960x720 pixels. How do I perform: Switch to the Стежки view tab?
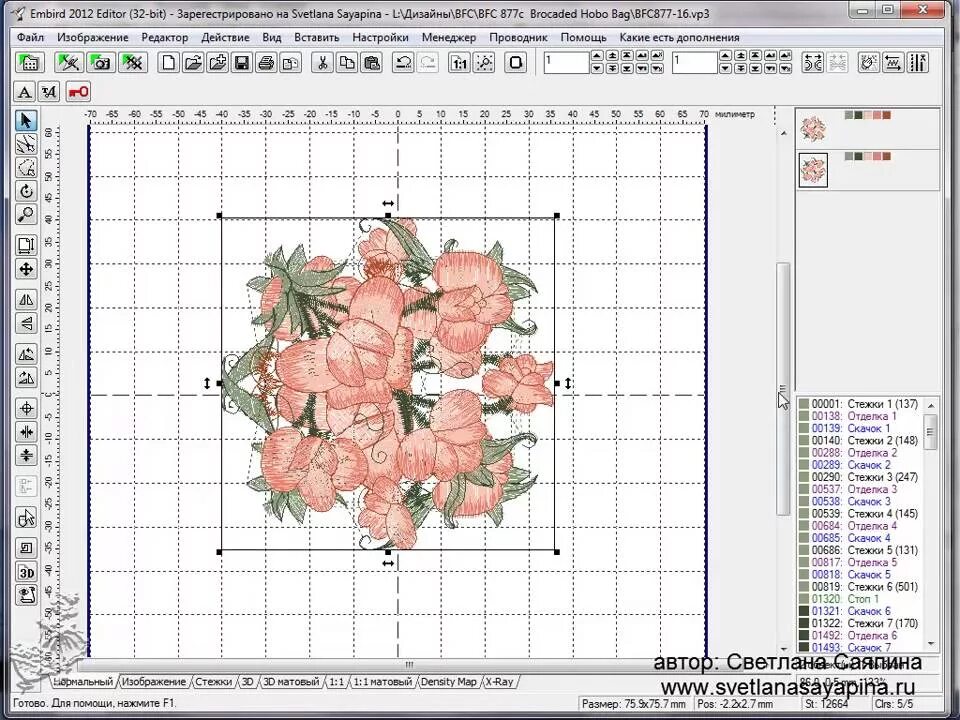(213, 681)
